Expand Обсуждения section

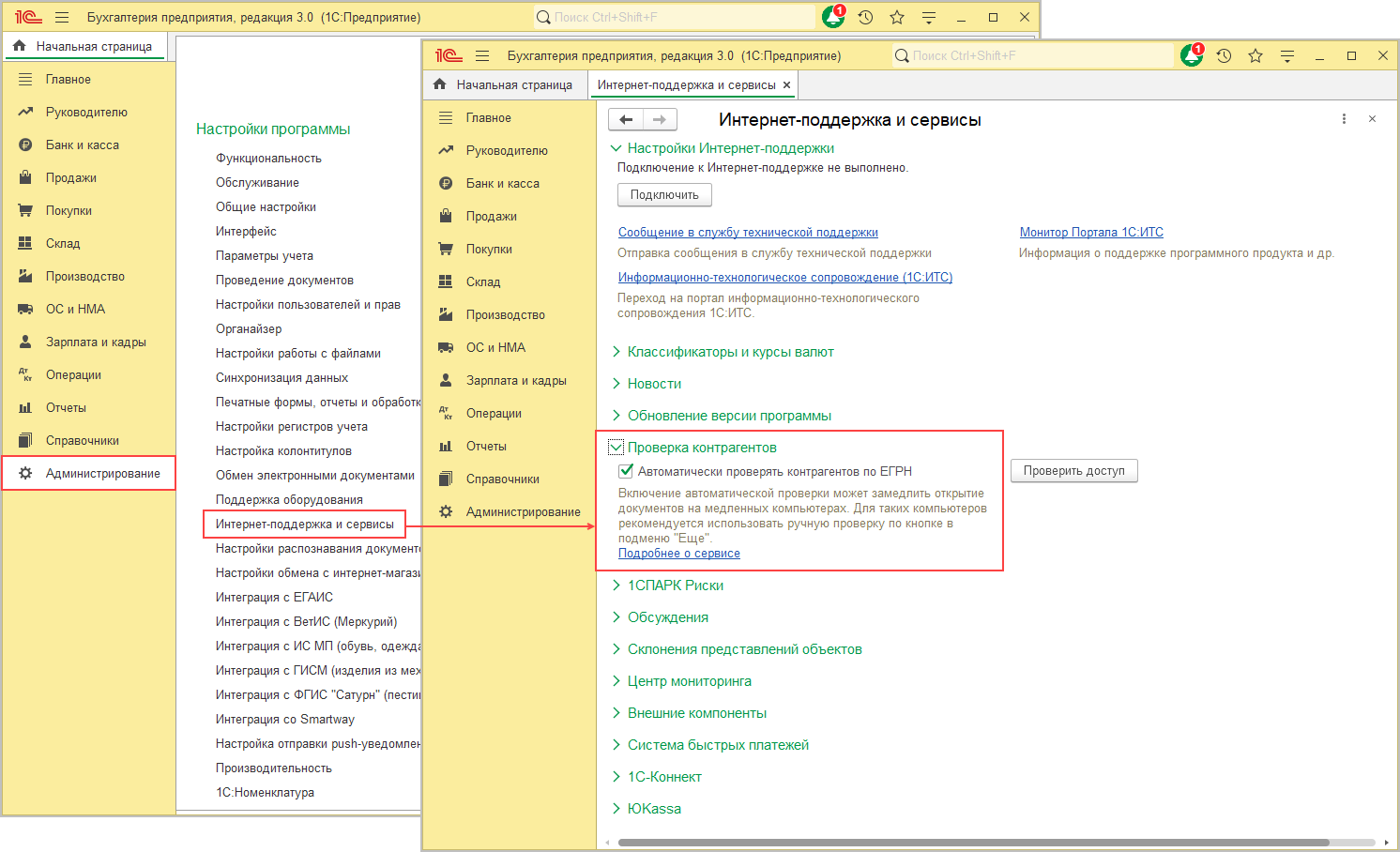tap(616, 617)
